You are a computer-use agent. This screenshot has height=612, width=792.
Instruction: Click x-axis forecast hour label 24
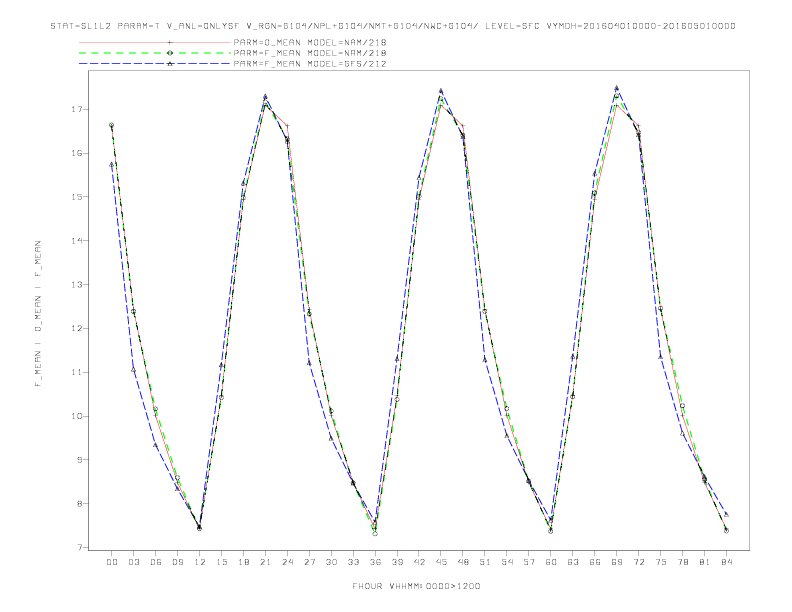pyautogui.click(x=287, y=562)
